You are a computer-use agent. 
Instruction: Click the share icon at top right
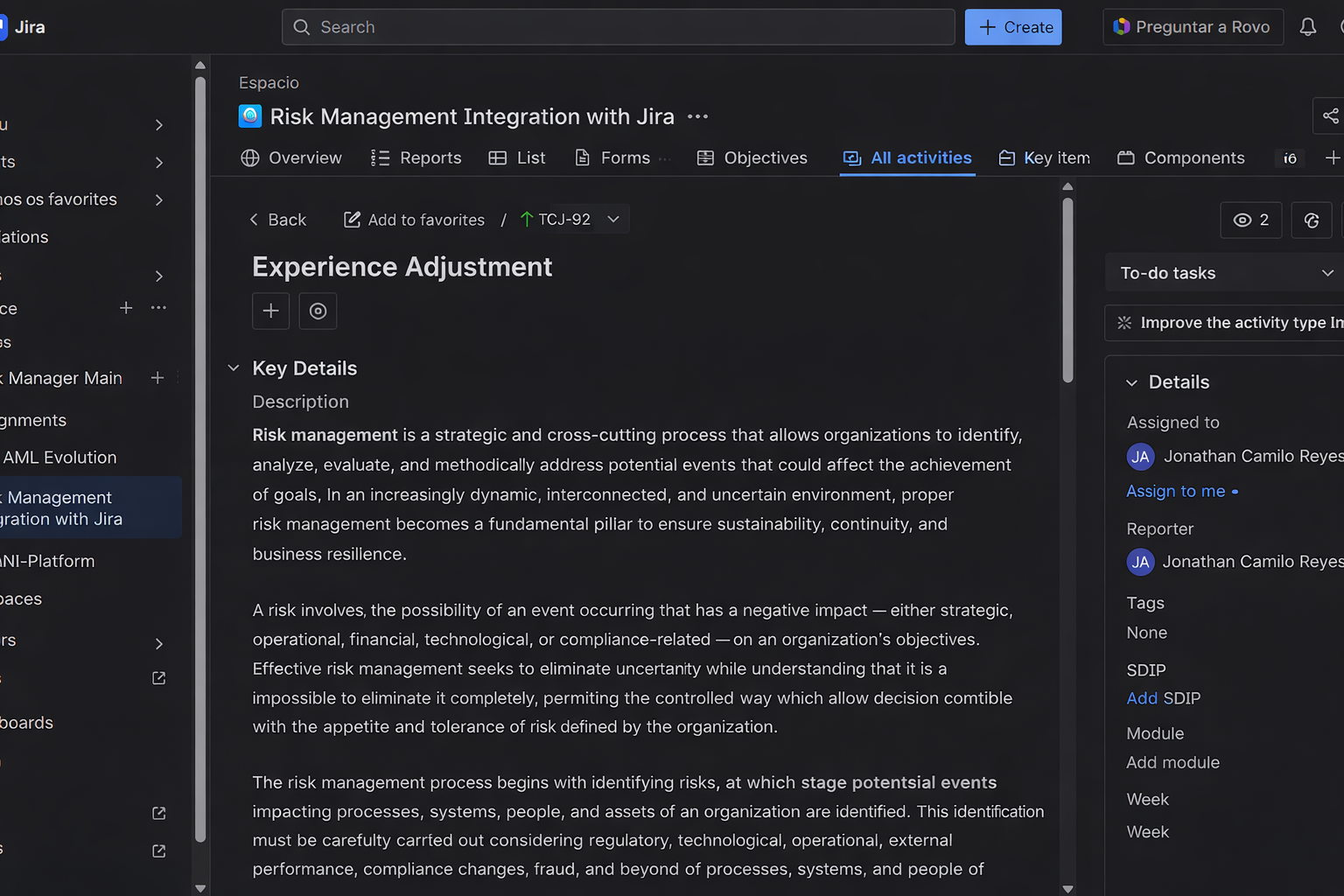1330,115
